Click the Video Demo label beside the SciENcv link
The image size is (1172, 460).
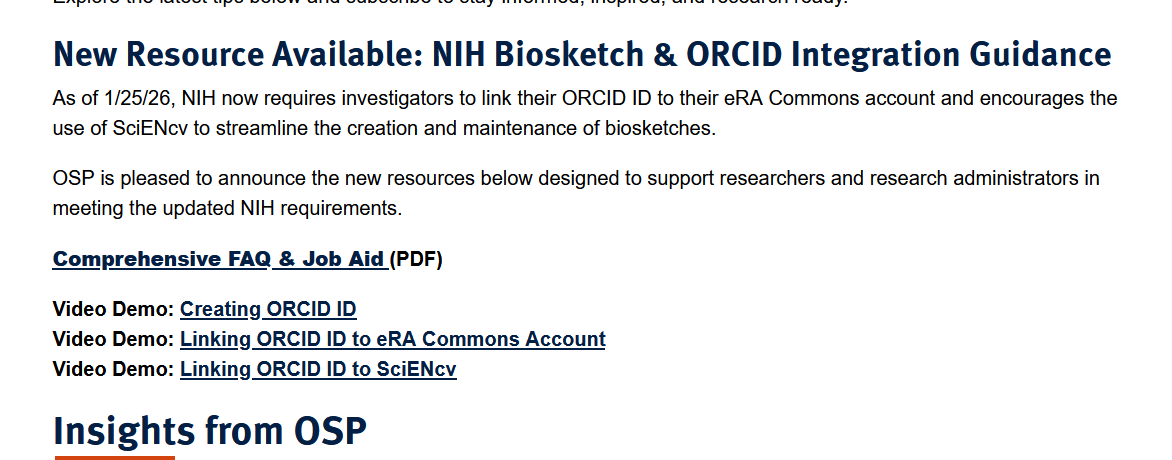pos(113,369)
